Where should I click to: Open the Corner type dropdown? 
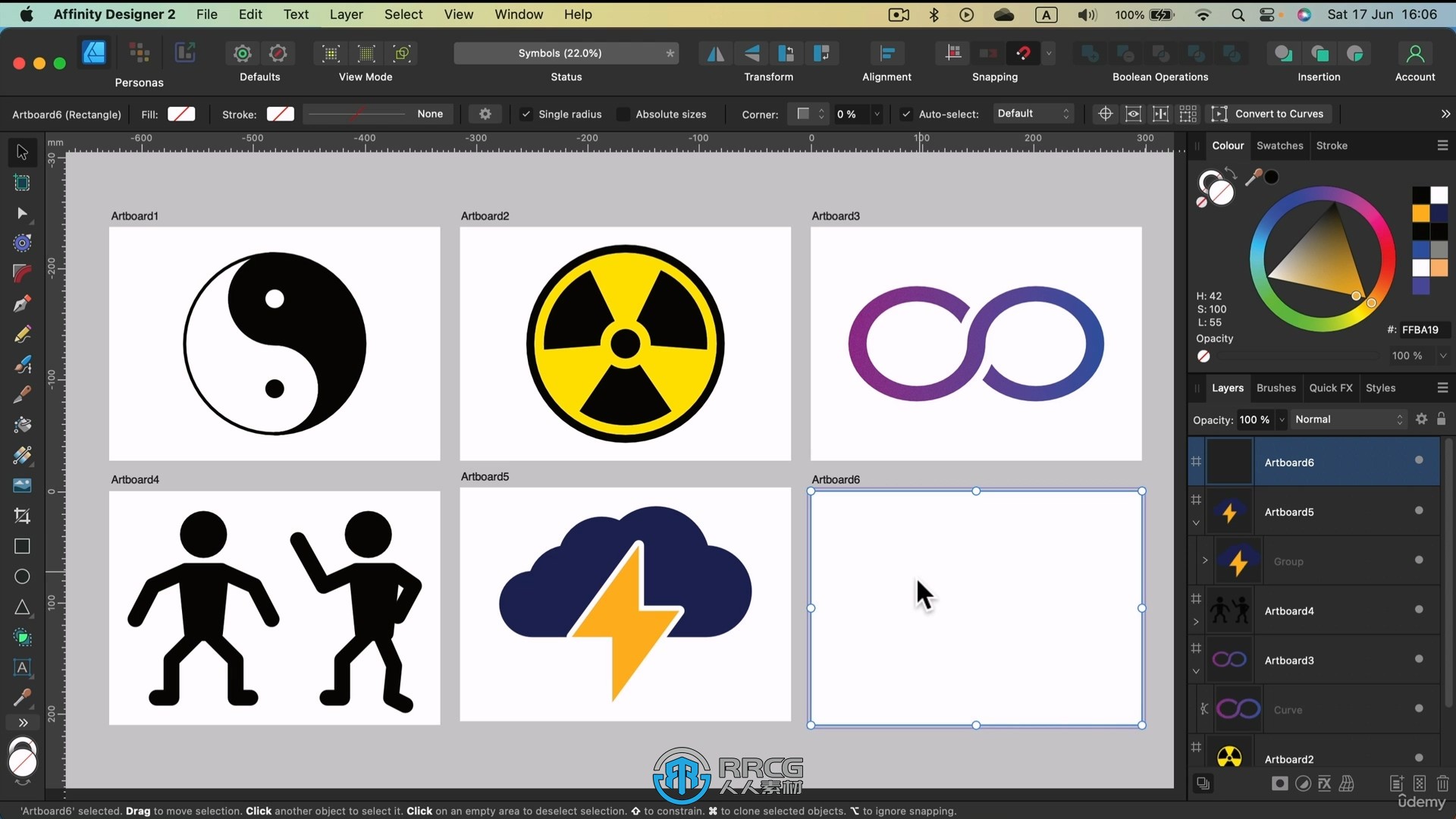point(808,114)
